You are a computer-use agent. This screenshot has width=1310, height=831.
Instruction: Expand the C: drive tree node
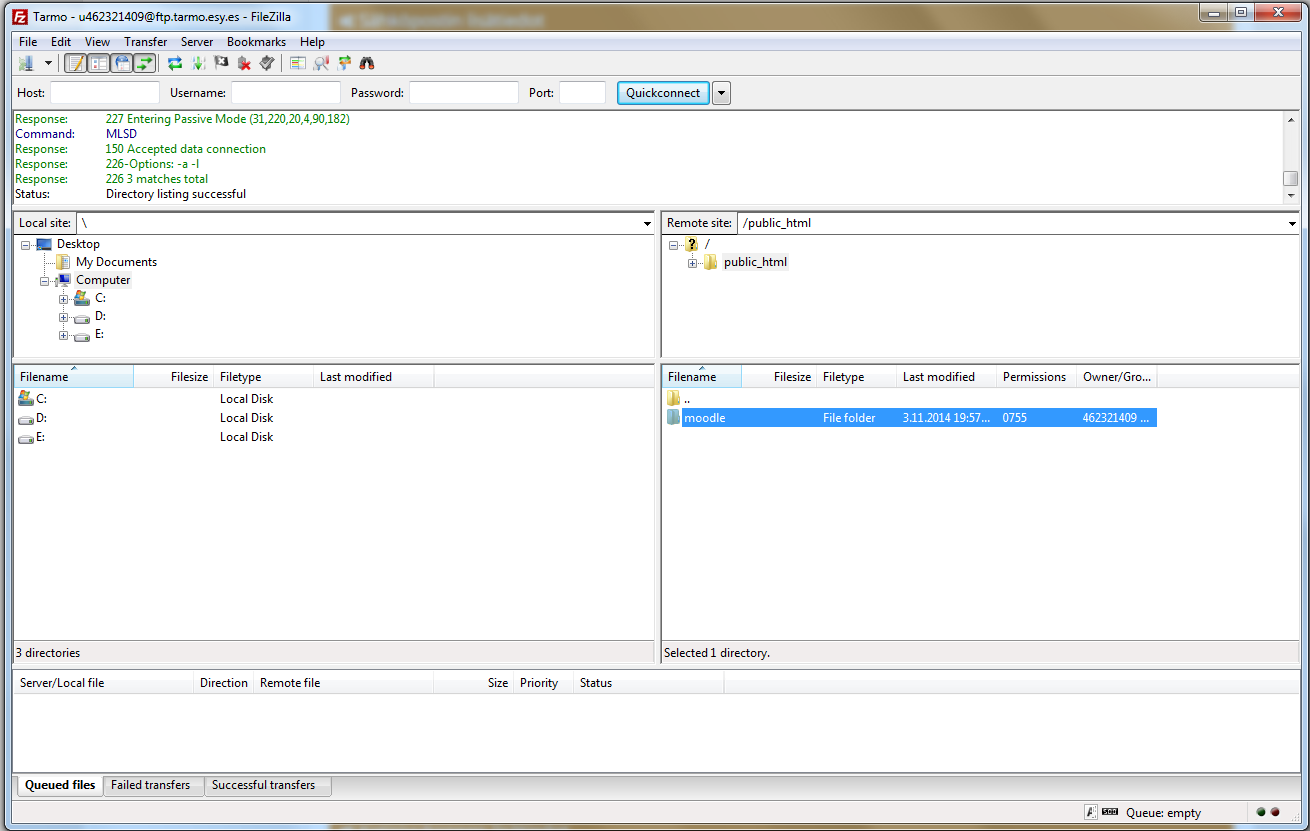[64, 299]
